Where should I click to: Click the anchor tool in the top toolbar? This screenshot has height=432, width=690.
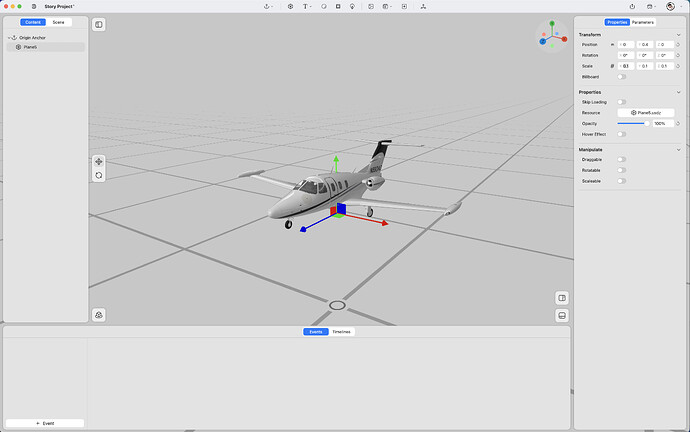(x=267, y=6)
